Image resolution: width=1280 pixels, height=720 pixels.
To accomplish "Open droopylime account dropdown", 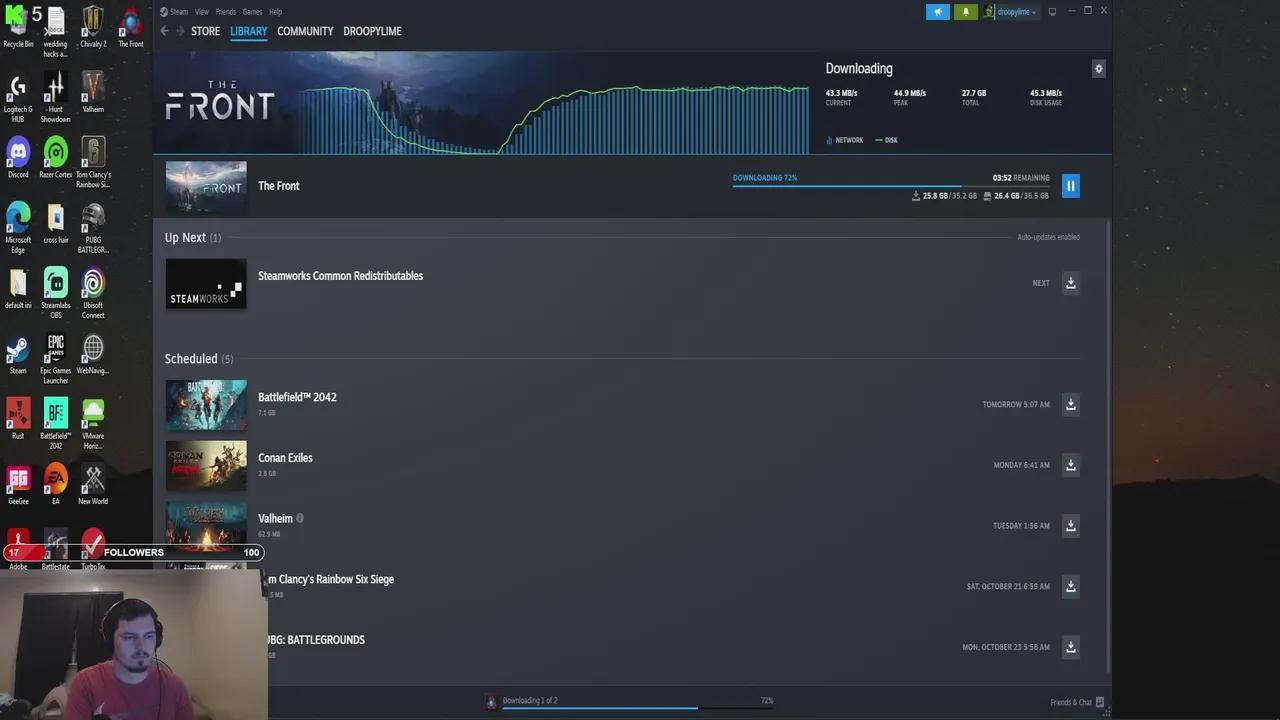I will click(1011, 12).
